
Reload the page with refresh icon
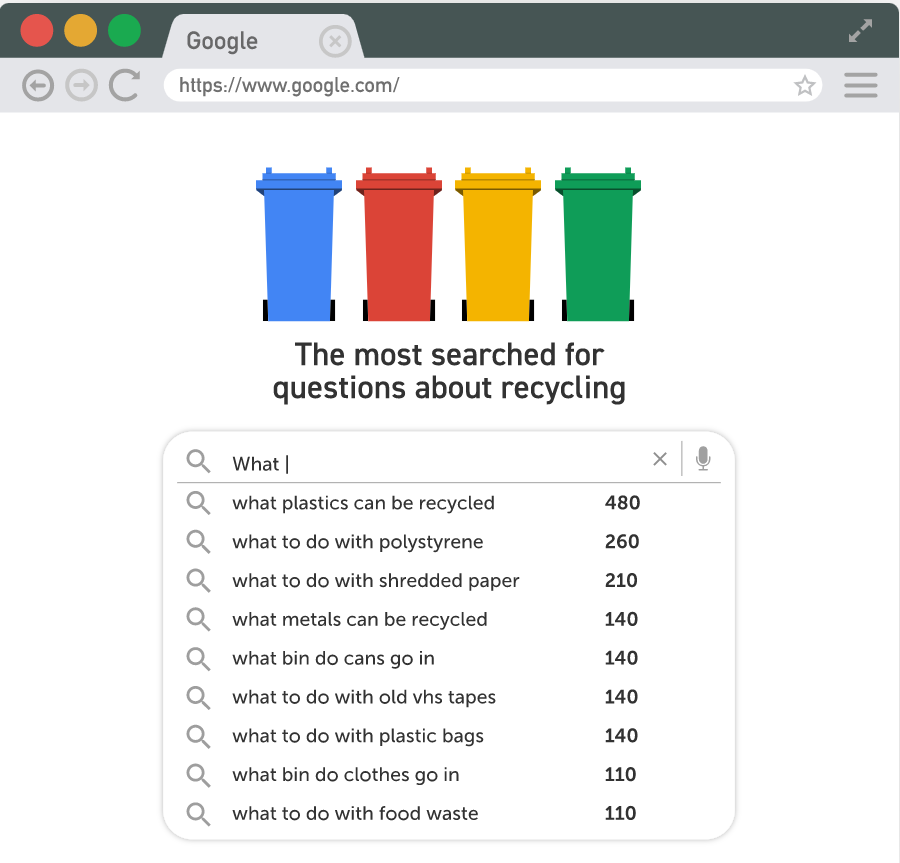(x=124, y=86)
